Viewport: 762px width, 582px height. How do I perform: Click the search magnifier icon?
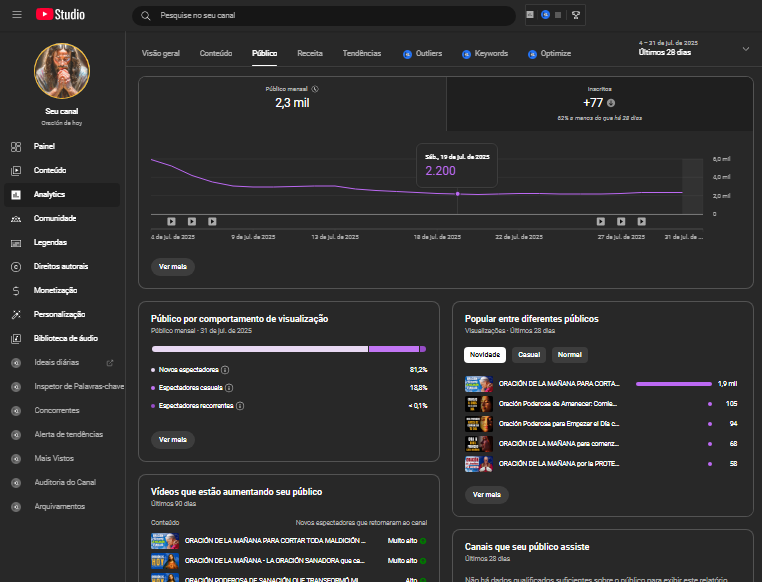click(145, 16)
